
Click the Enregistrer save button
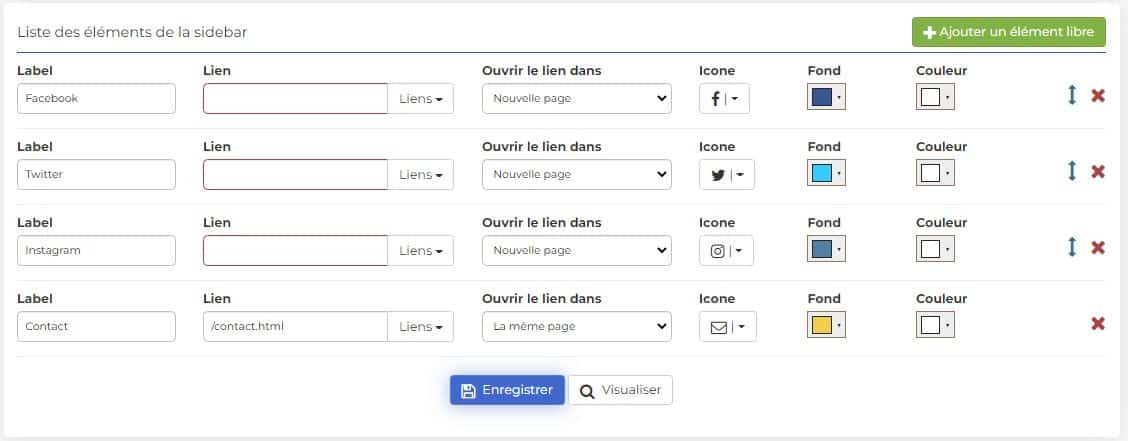coord(507,390)
